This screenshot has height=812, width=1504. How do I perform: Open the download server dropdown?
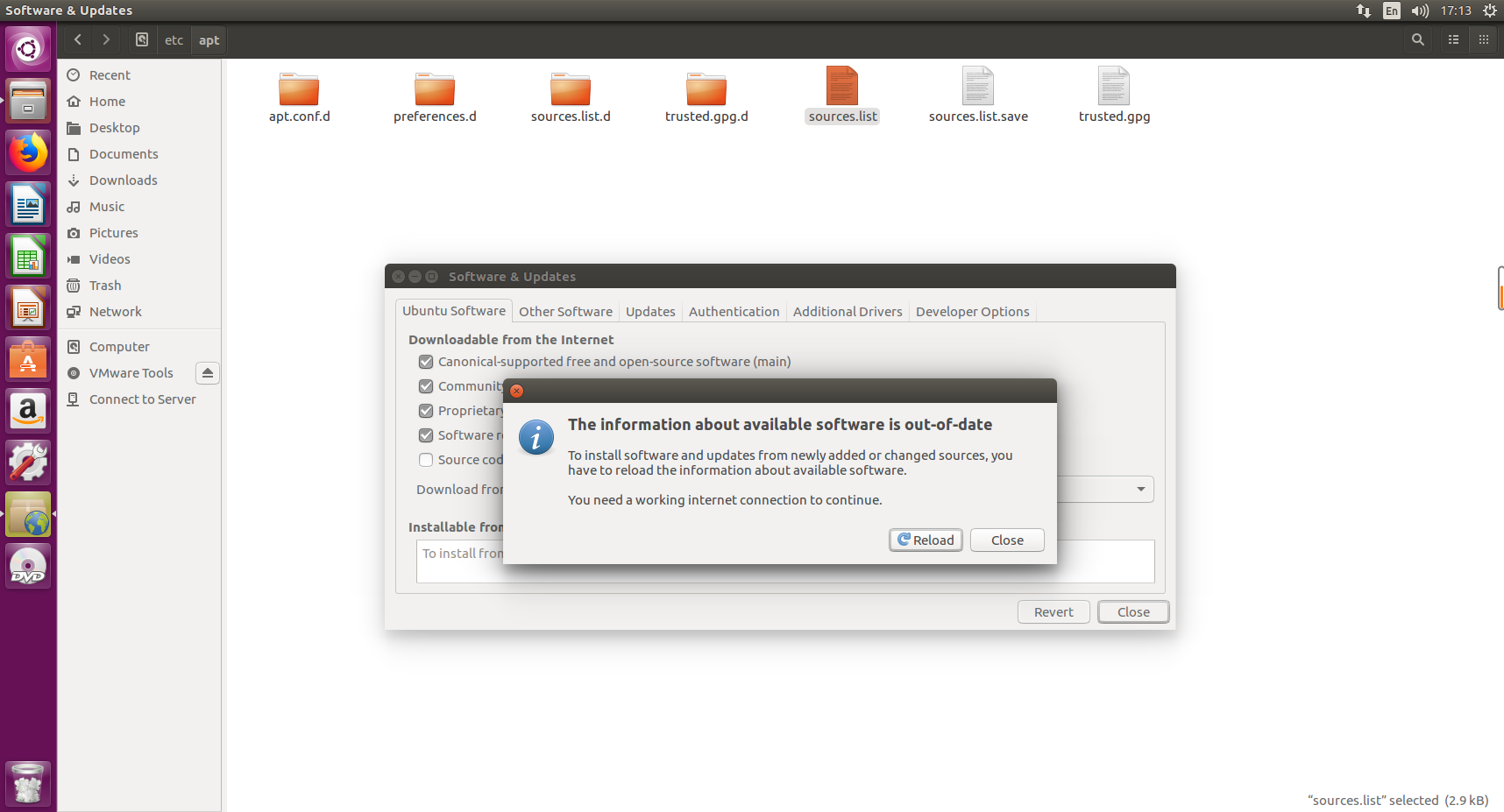click(1139, 489)
